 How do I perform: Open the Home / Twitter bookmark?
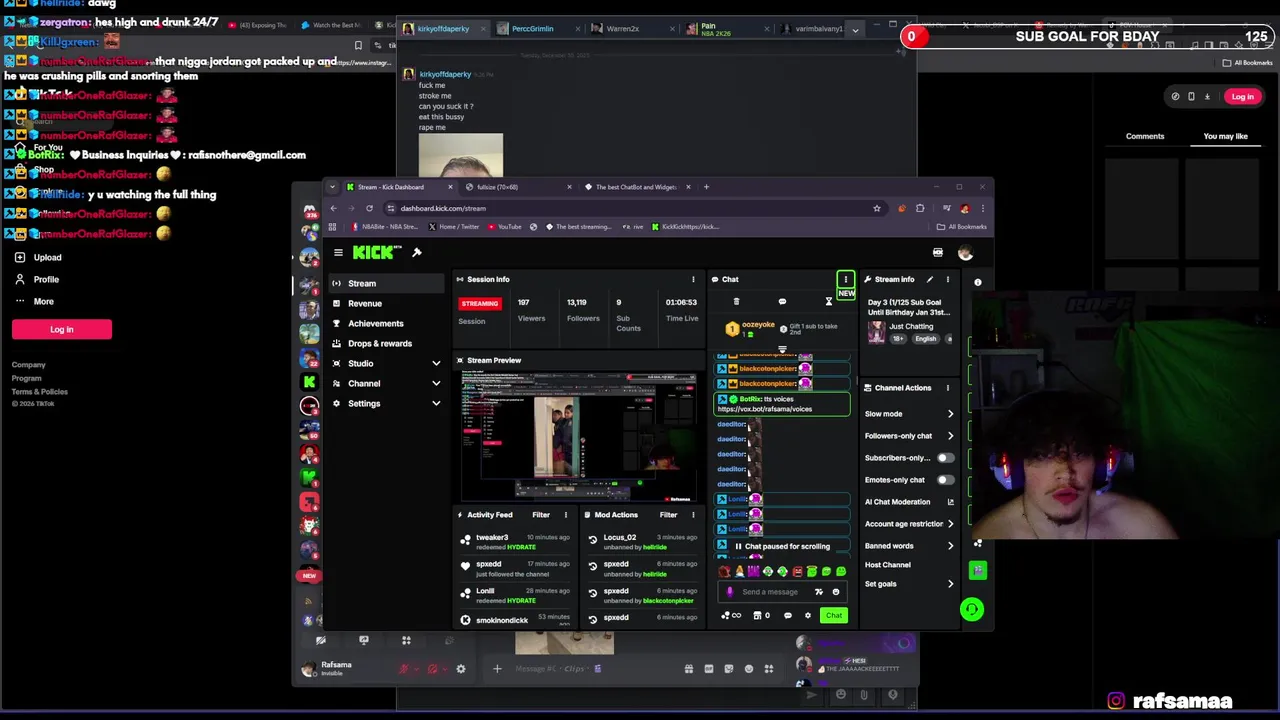454,227
